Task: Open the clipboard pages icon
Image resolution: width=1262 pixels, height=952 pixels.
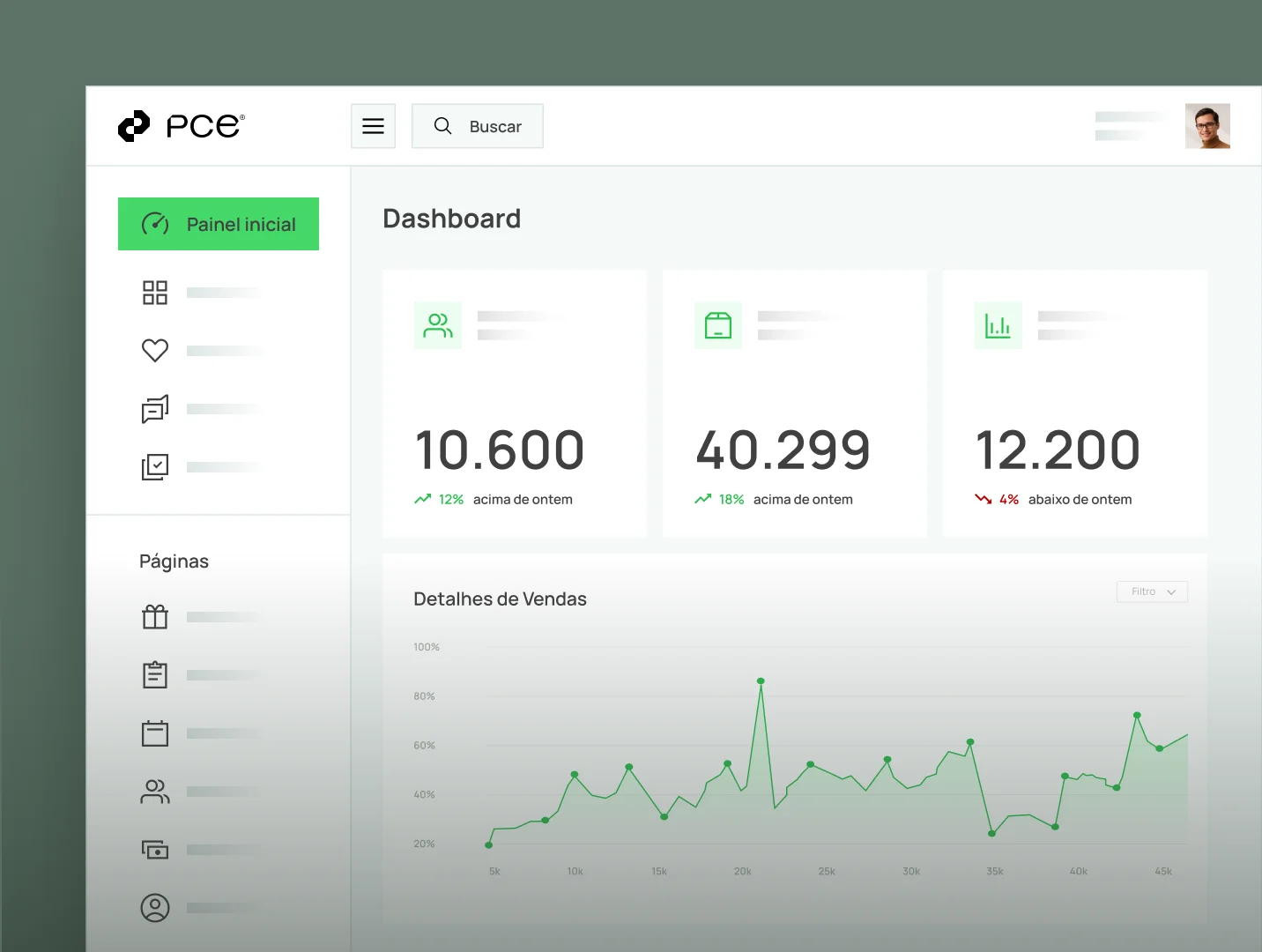Action: tap(155, 675)
